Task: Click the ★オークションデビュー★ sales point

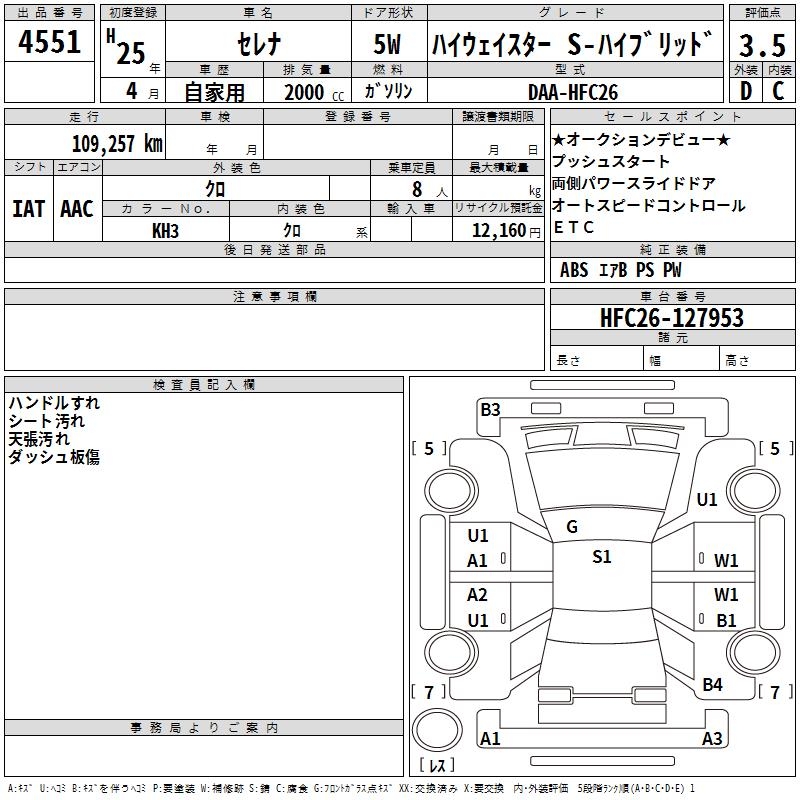Action: pyautogui.click(x=641, y=139)
